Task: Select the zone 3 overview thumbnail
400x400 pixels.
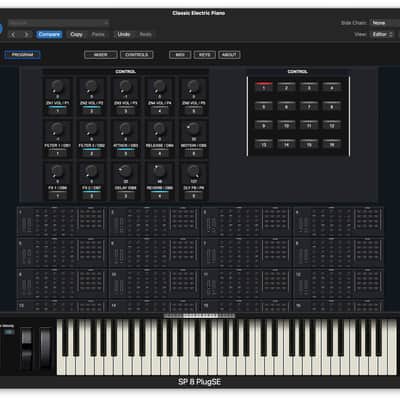Action: point(247,221)
